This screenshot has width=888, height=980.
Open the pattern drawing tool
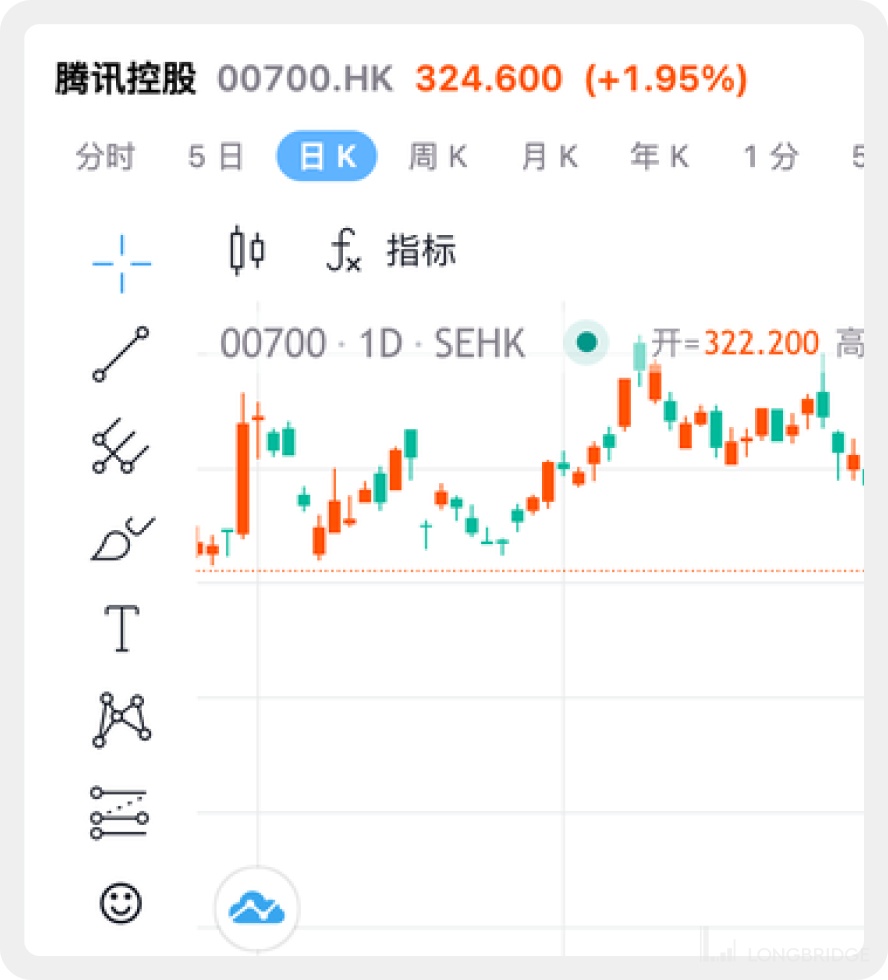pyautogui.click(x=121, y=720)
